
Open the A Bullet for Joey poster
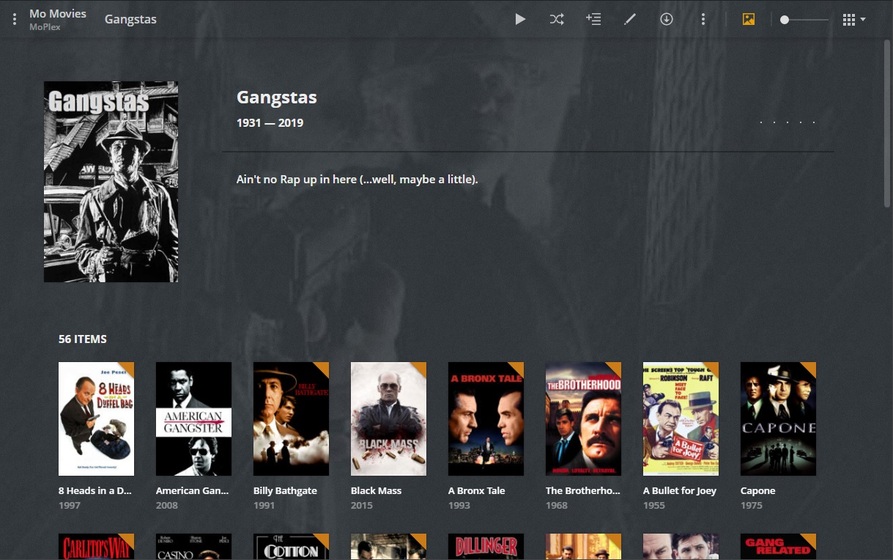point(681,419)
